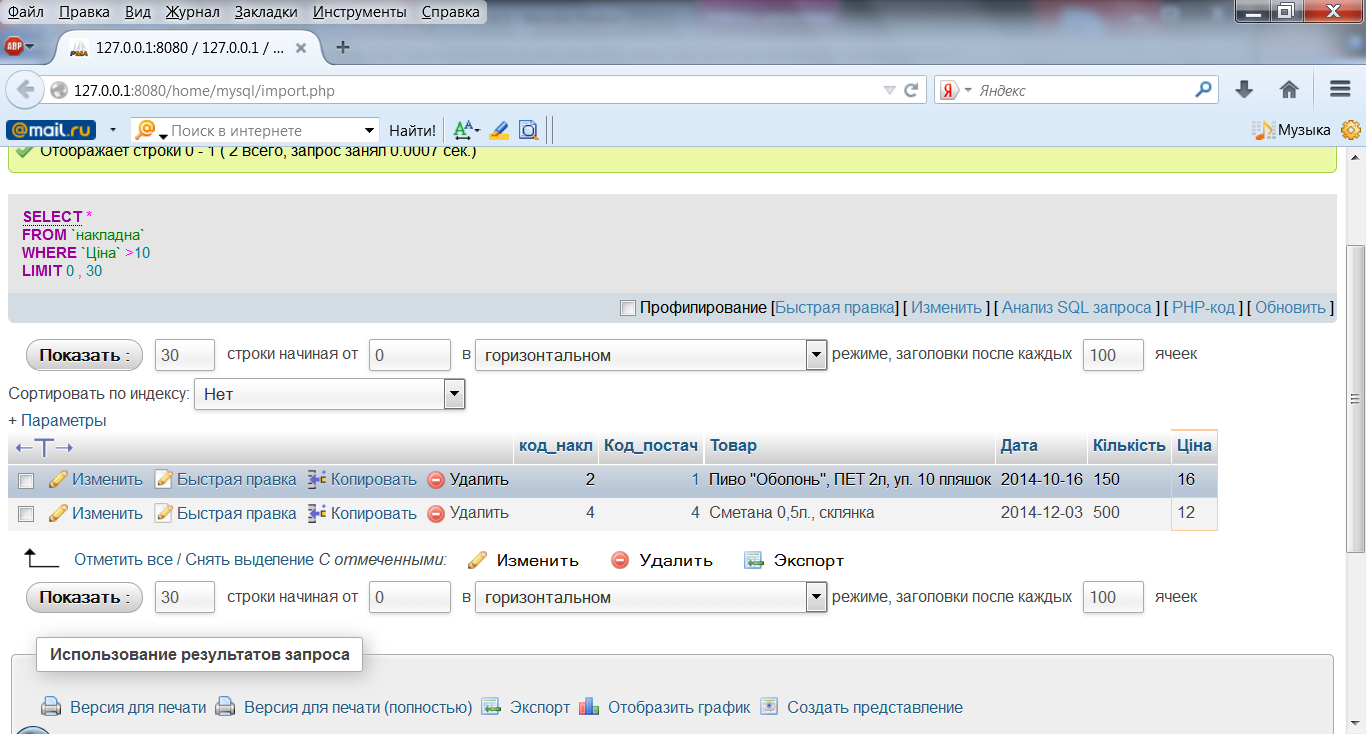Click the search magnifier icon
1366x734 pixels.
1204,90
